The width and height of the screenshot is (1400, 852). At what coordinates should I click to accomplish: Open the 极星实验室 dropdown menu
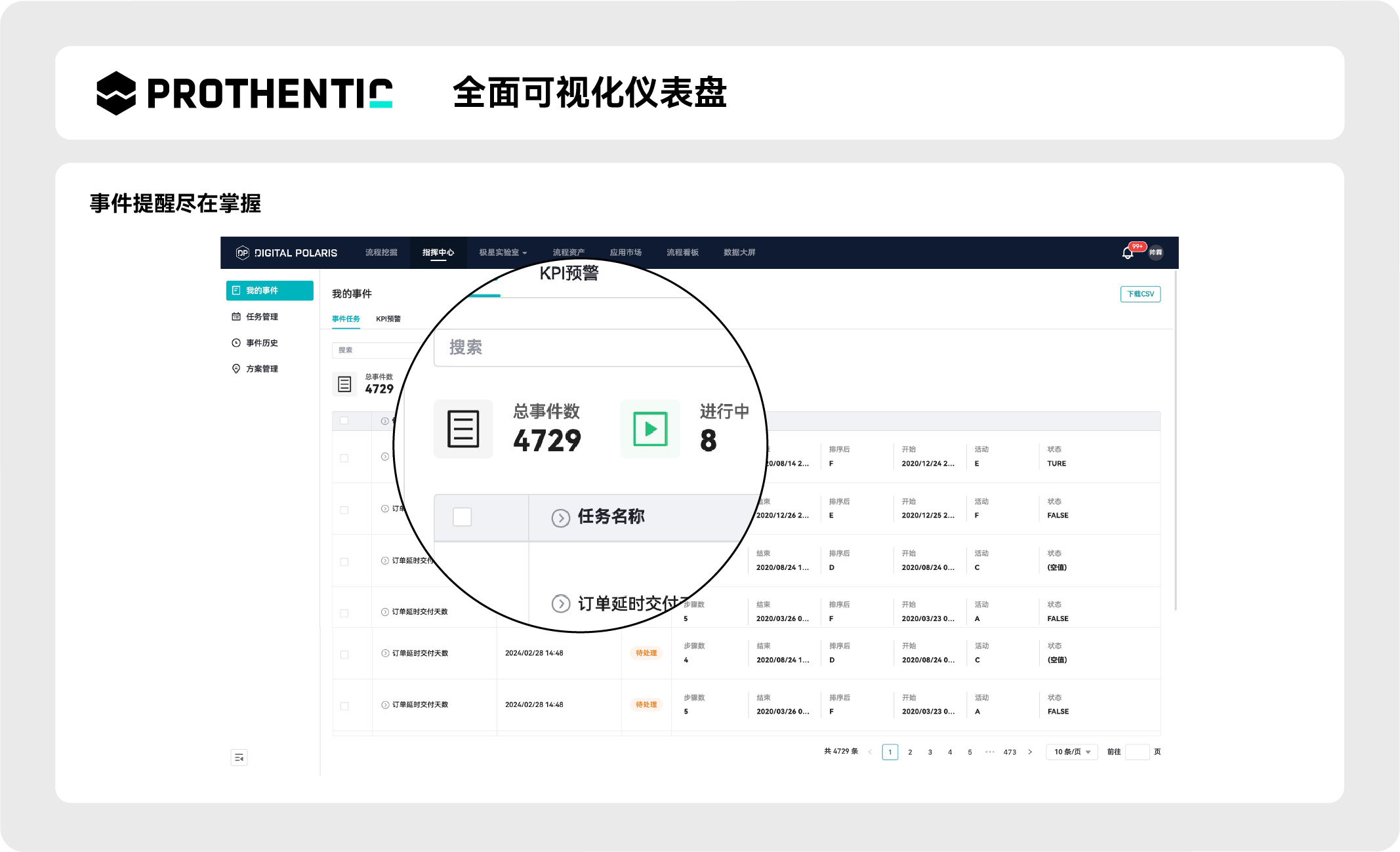click(x=503, y=253)
